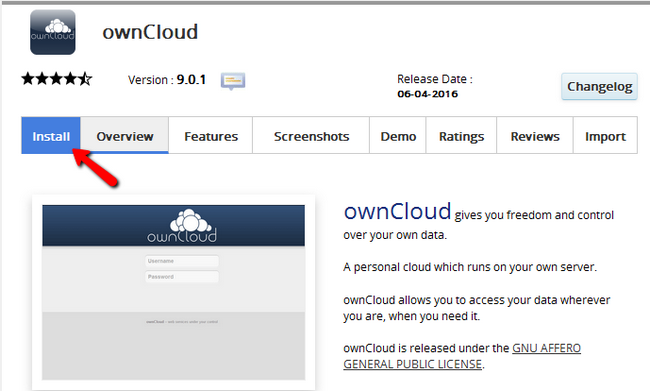Click the 'Release Date :' label
This screenshot has width=650, height=391.
click(435, 79)
